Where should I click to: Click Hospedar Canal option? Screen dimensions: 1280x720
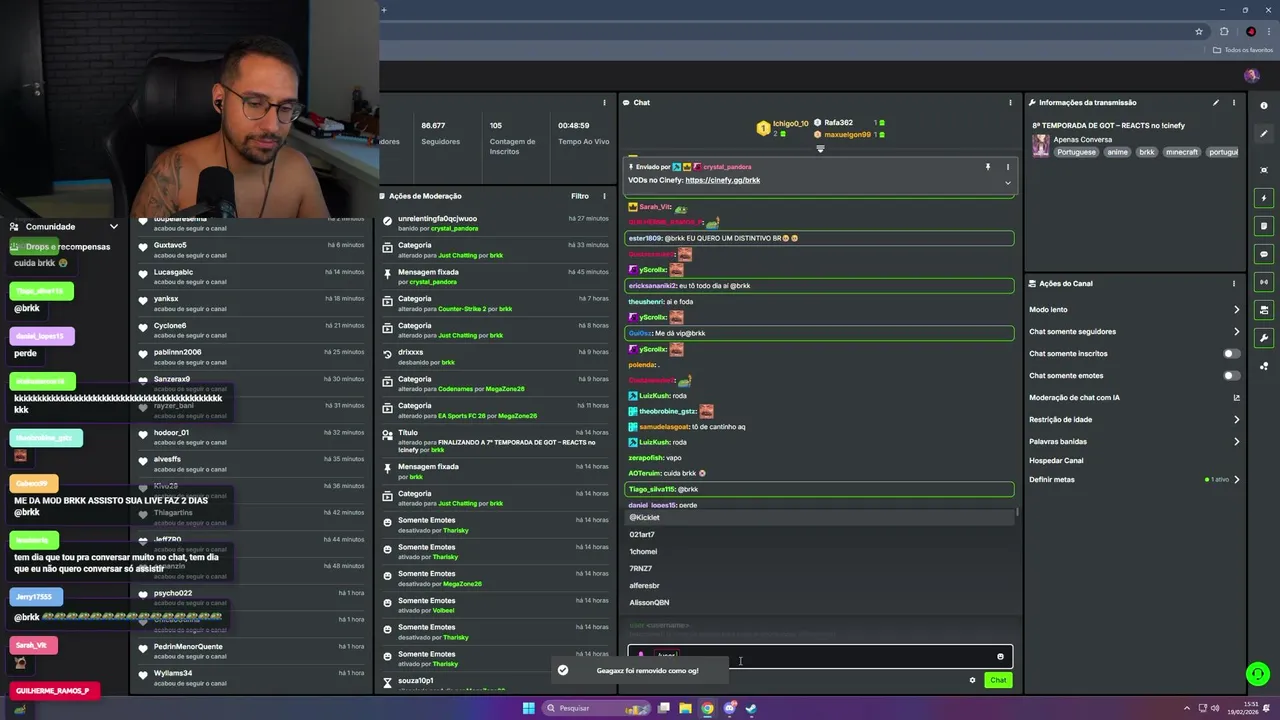click(1056, 461)
